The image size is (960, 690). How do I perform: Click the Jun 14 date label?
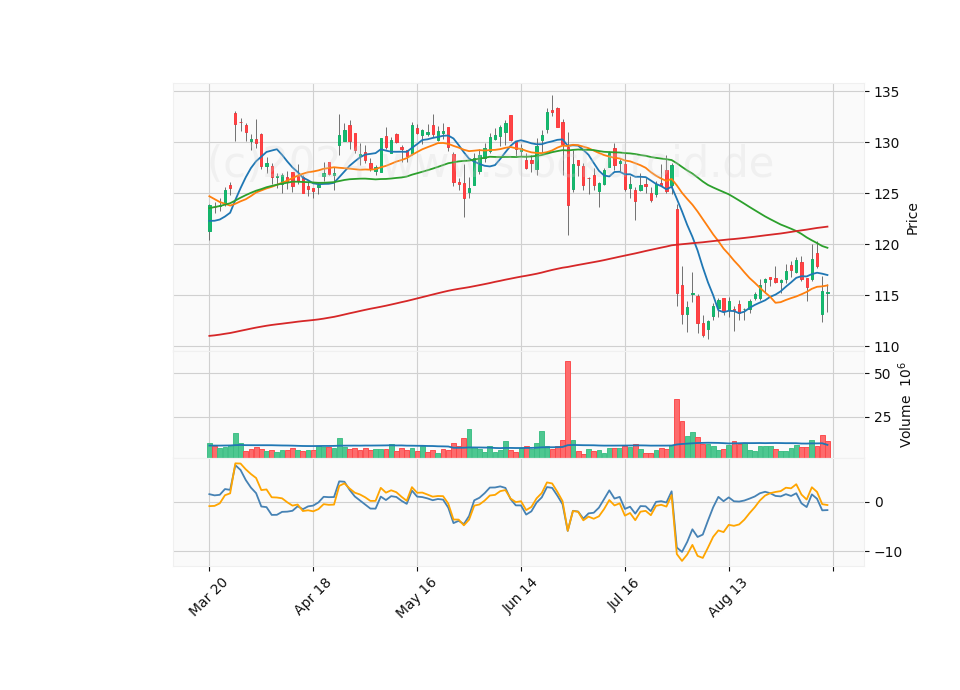point(519,596)
